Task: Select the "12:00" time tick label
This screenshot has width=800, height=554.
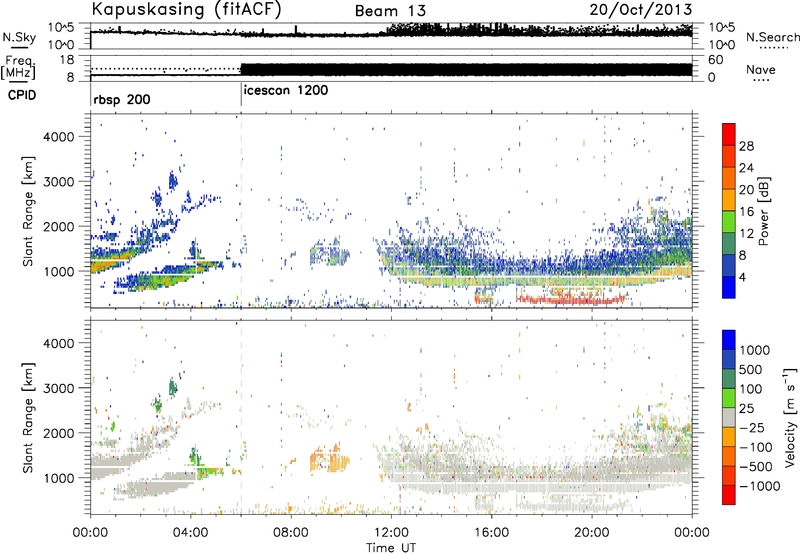Action: pyautogui.click(x=391, y=533)
